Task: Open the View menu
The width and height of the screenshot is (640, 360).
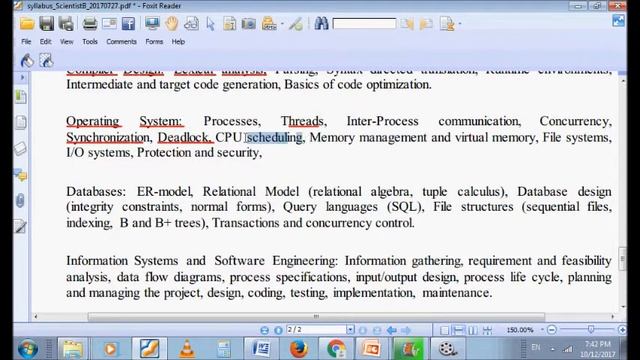Action: (x=67, y=42)
